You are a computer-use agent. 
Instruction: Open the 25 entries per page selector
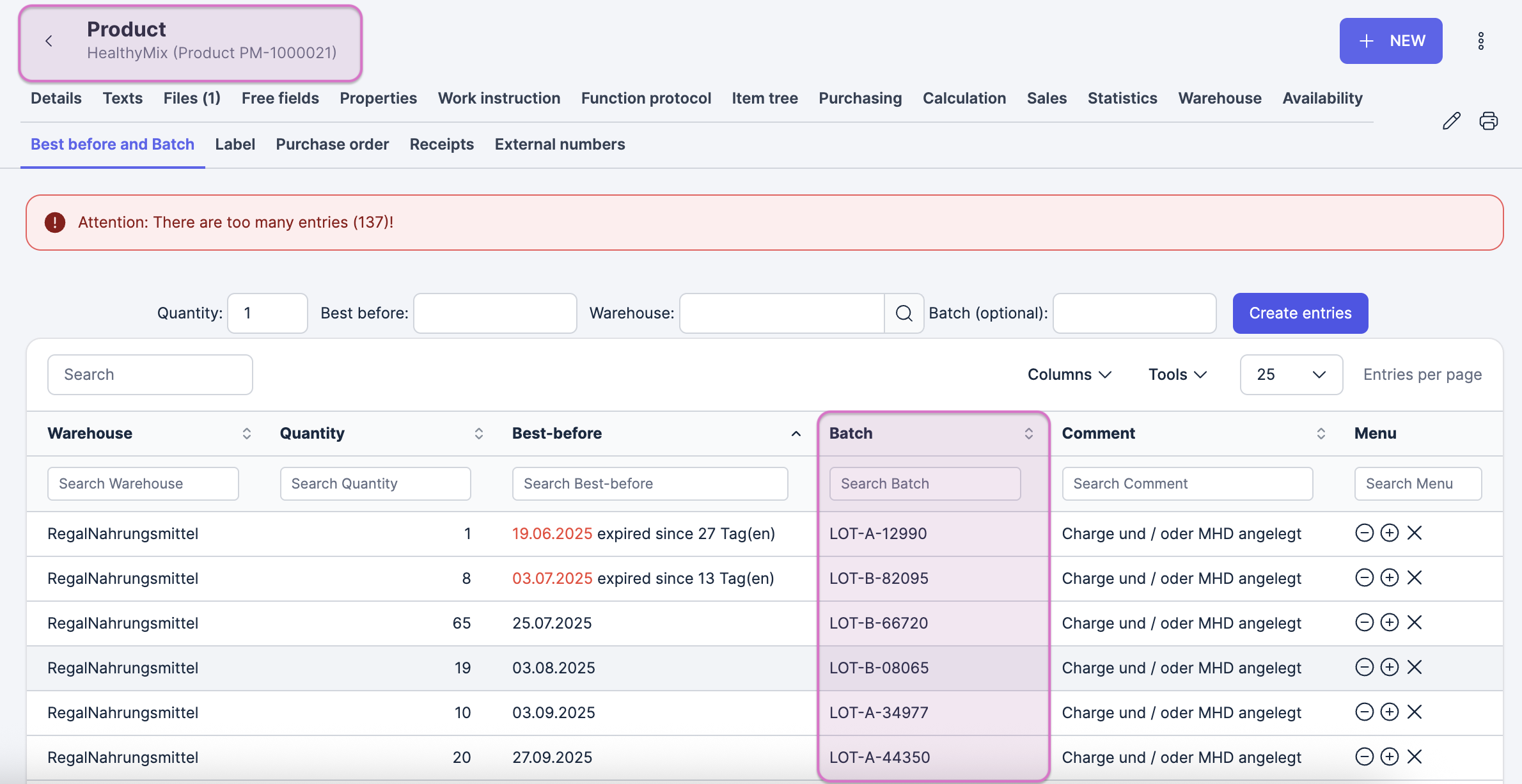click(1291, 375)
